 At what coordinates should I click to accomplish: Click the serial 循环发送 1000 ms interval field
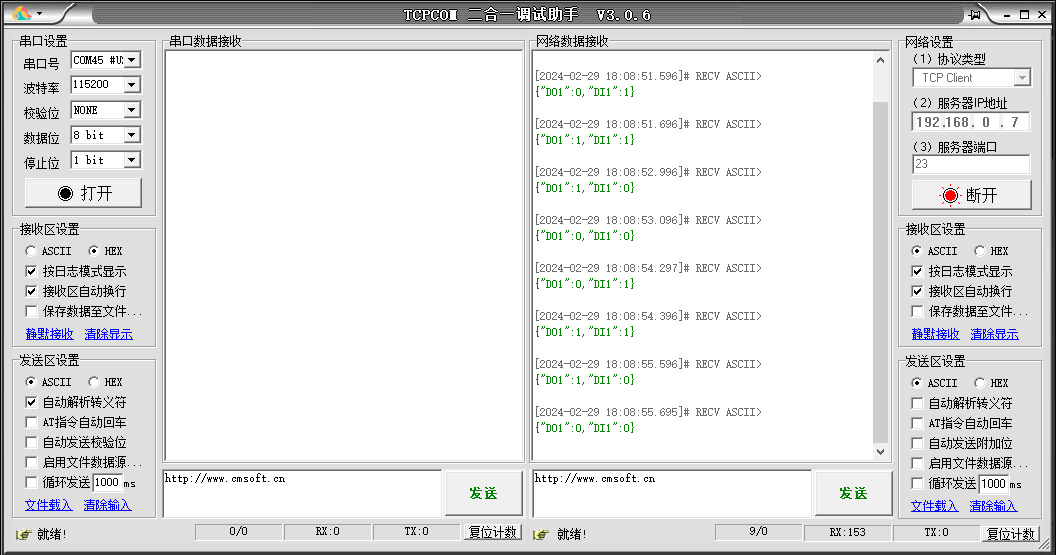[x=107, y=482]
